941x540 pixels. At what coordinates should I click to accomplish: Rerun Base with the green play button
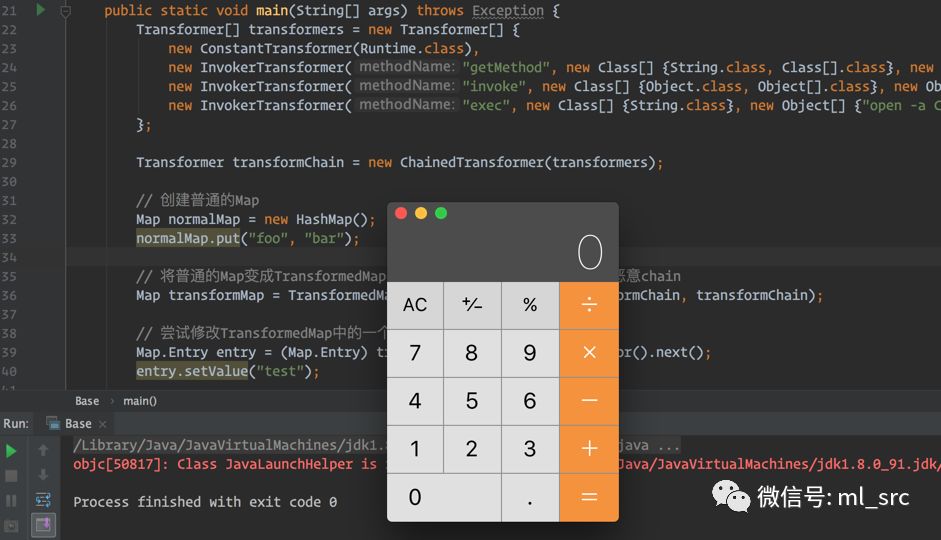11,451
